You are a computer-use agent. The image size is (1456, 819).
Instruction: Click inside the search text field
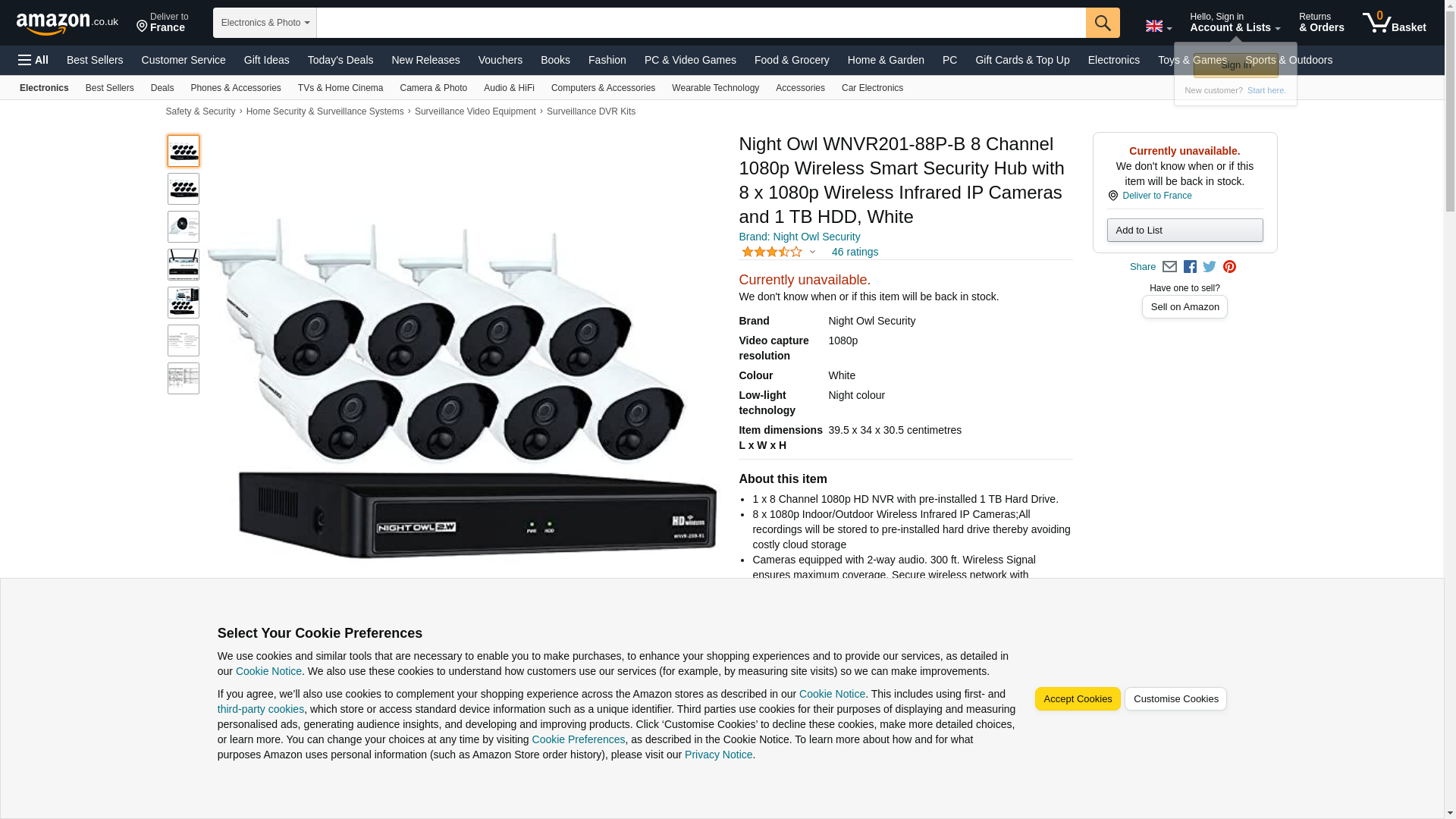[701, 23]
